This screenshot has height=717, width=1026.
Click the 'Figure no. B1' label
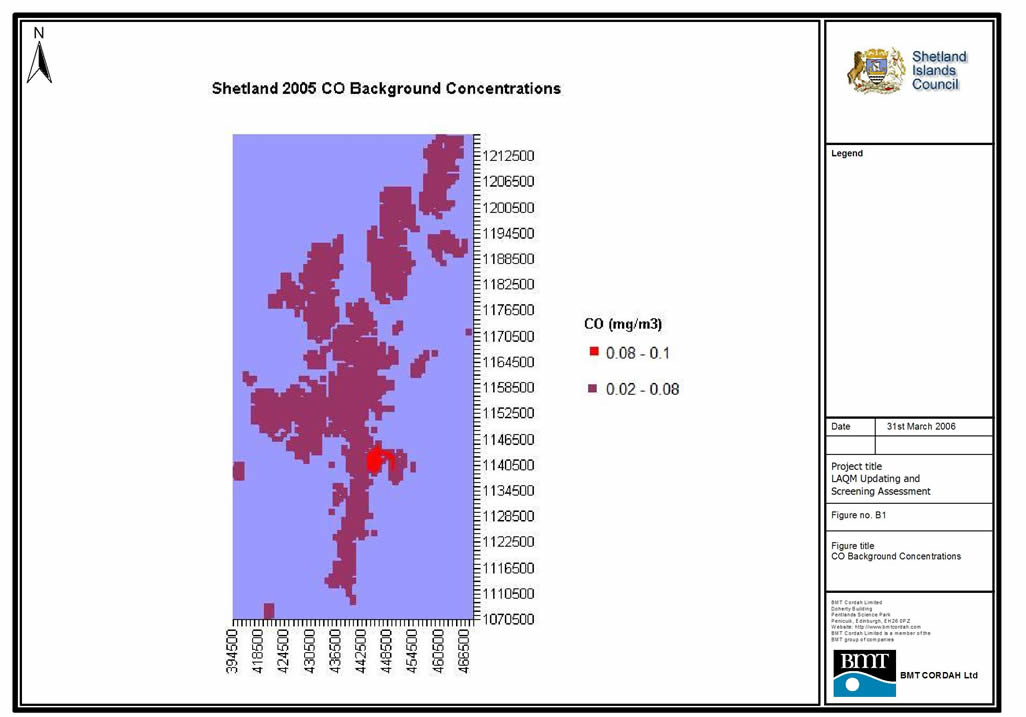859,516
